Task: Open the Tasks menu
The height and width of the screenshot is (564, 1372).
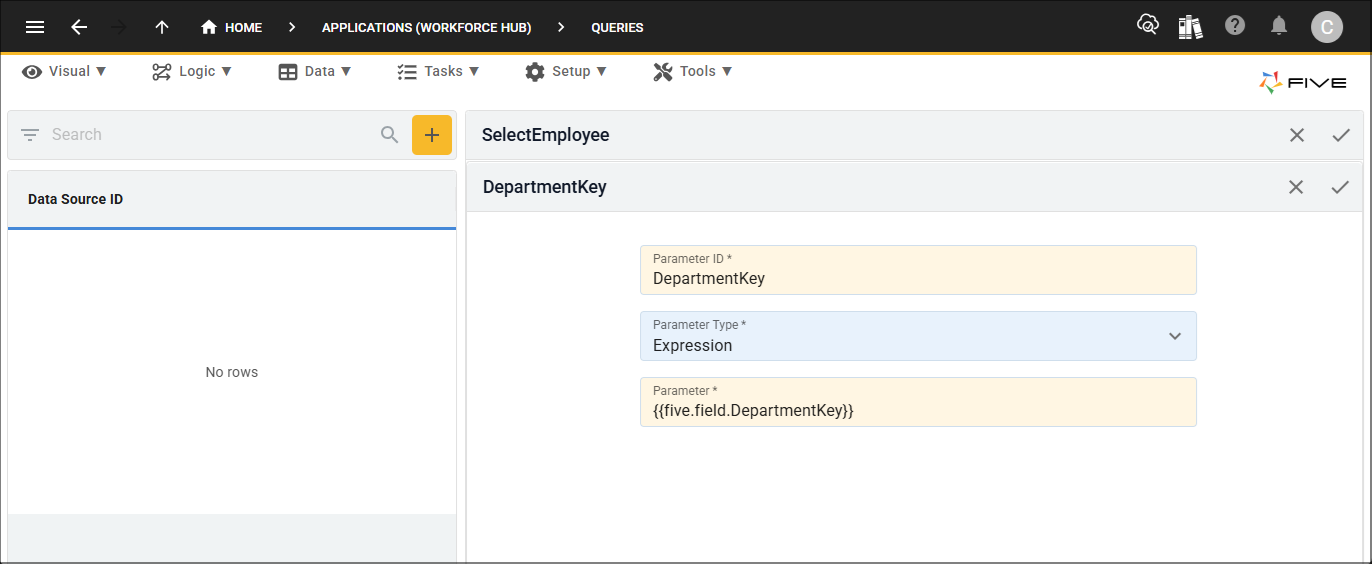Action: click(438, 71)
